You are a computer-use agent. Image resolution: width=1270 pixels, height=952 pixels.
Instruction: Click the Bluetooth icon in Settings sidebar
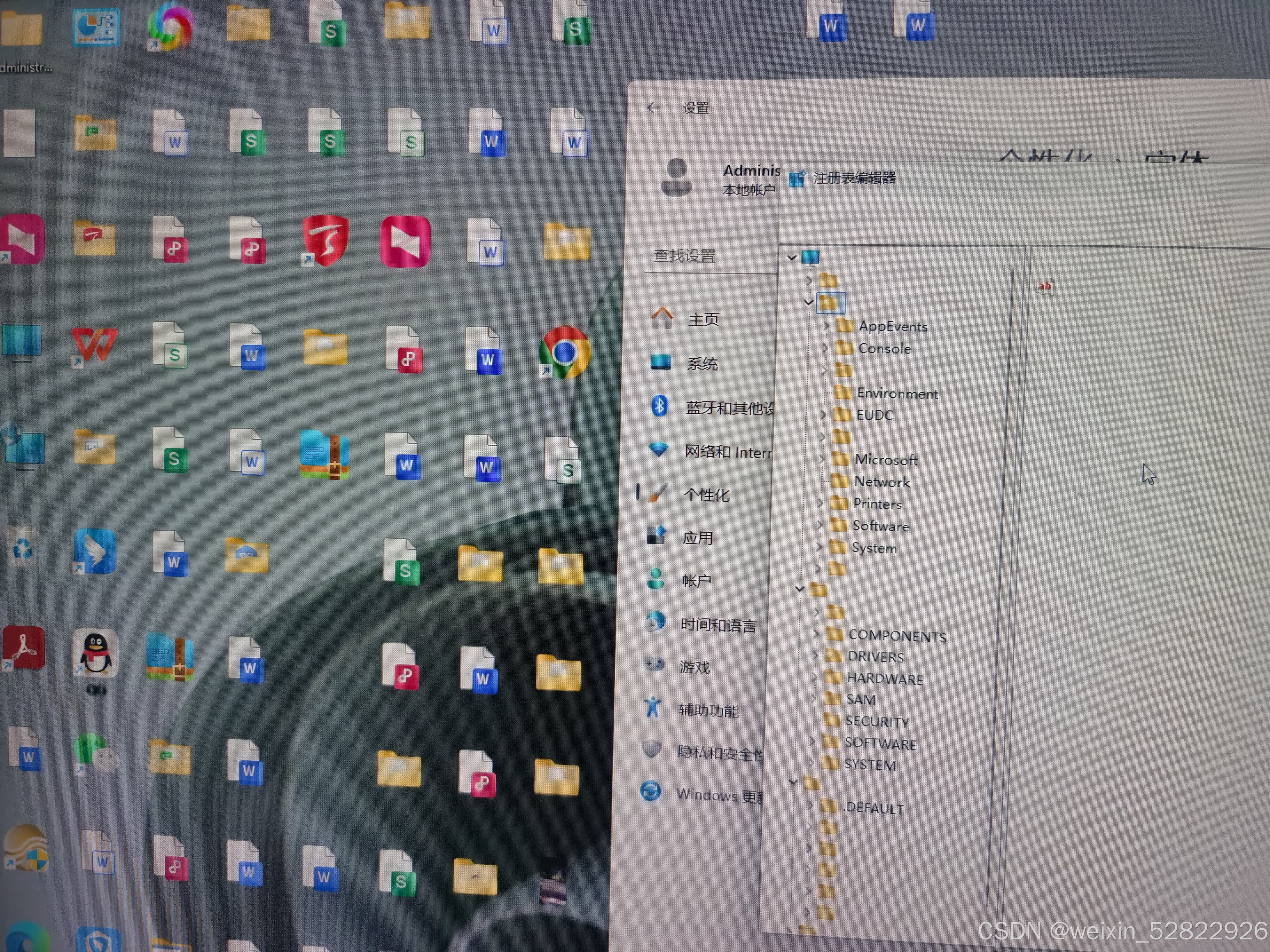(659, 406)
